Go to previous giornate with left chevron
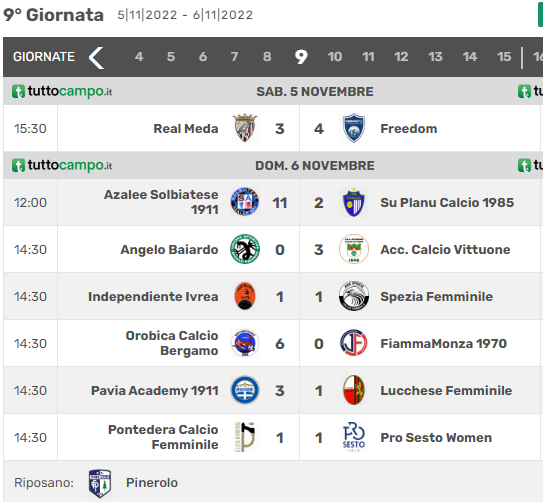The width and height of the screenshot is (543, 502). [x=97, y=58]
